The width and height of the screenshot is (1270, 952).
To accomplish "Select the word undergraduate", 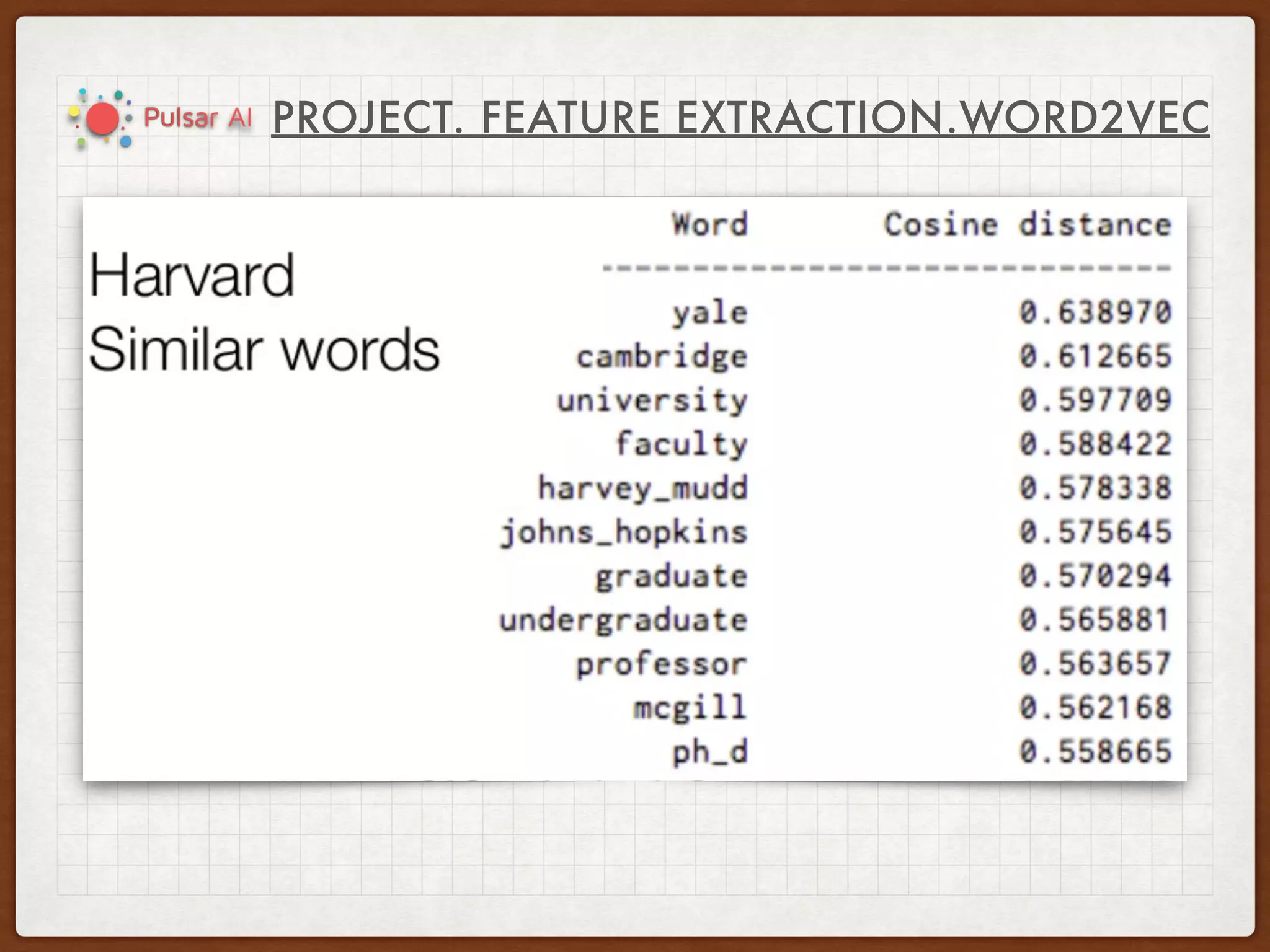I will 623,620.
